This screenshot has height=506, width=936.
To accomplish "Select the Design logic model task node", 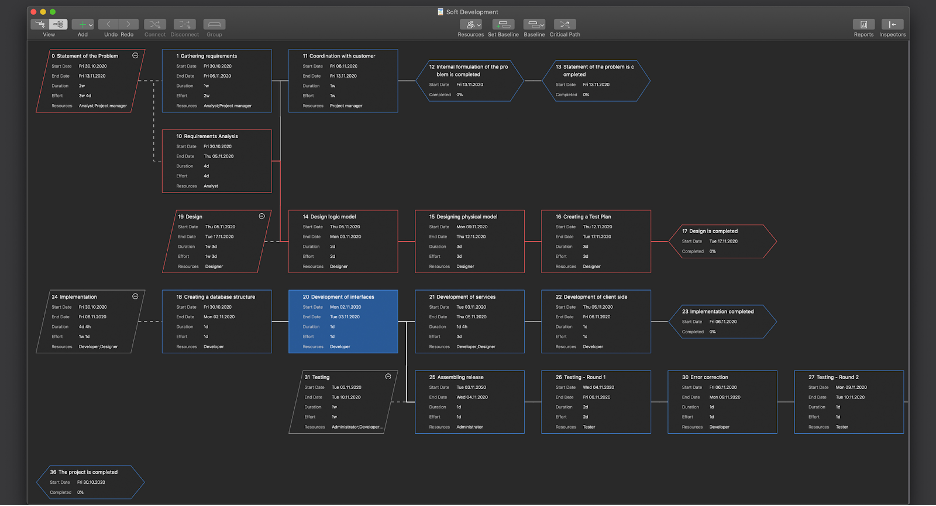I will pyautogui.click(x=343, y=241).
